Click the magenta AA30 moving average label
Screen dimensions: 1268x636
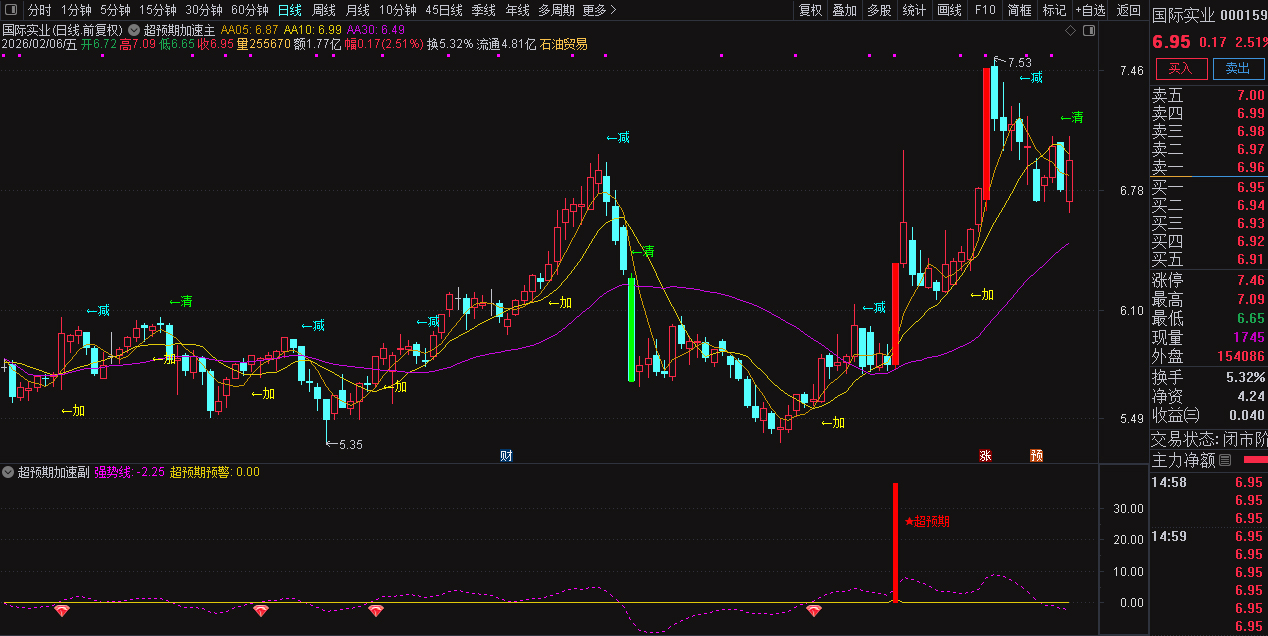[x=375, y=30]
